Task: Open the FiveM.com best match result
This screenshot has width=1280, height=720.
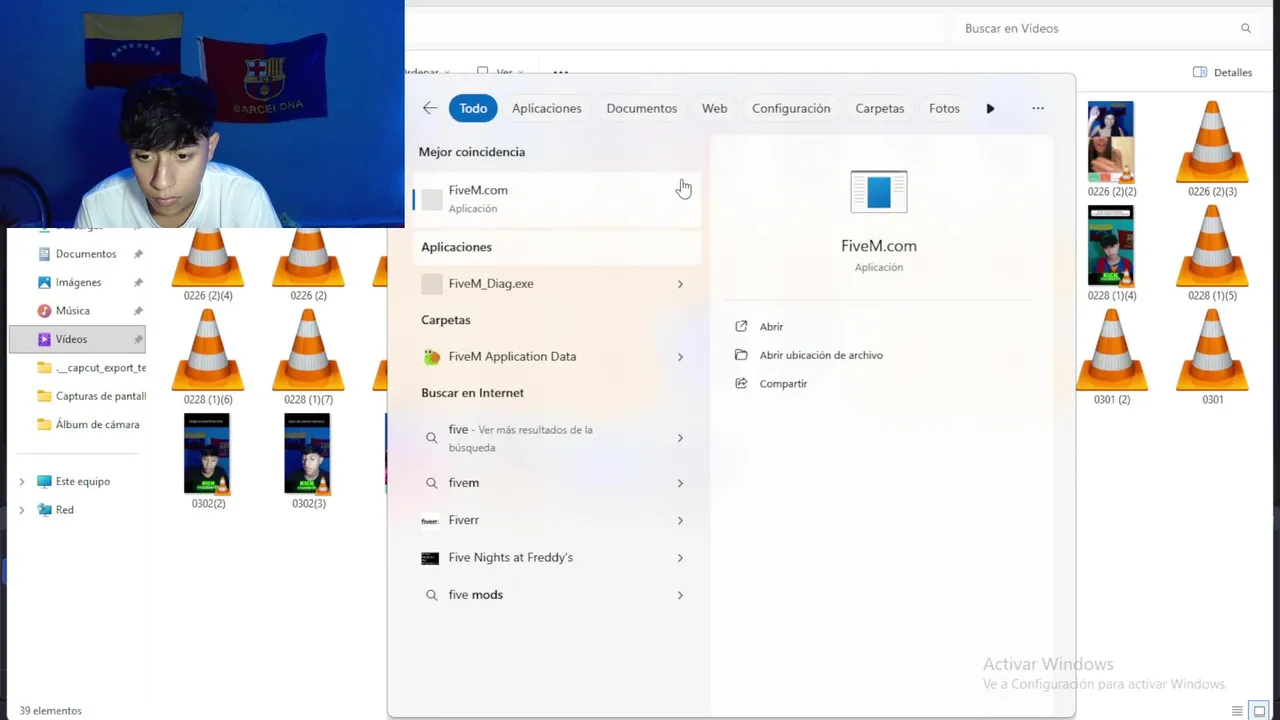Action: pyautogui.click(x=556, y=199)
